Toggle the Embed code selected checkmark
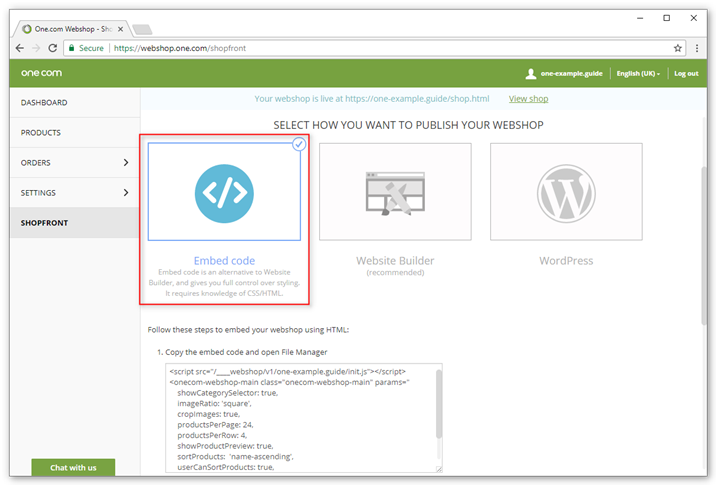716x485 pixels. (x=299, y=144)
